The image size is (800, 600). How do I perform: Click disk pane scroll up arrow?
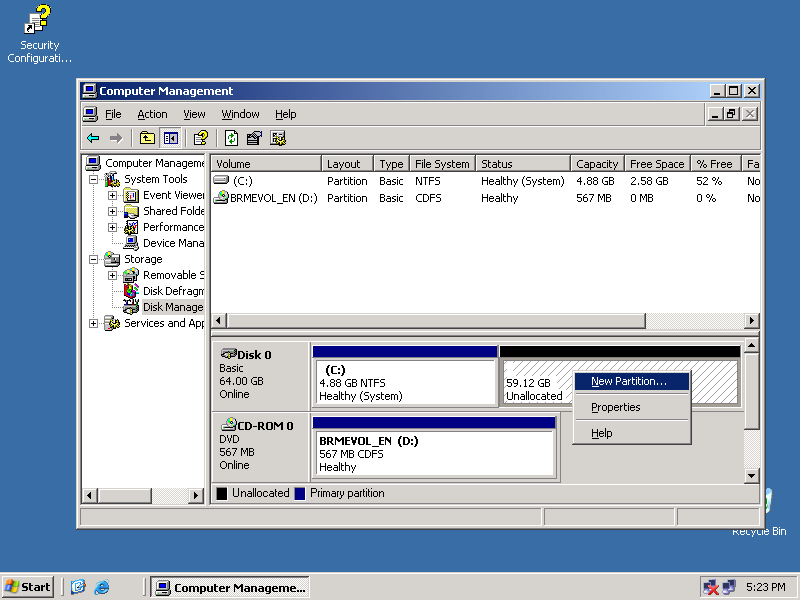752,345
